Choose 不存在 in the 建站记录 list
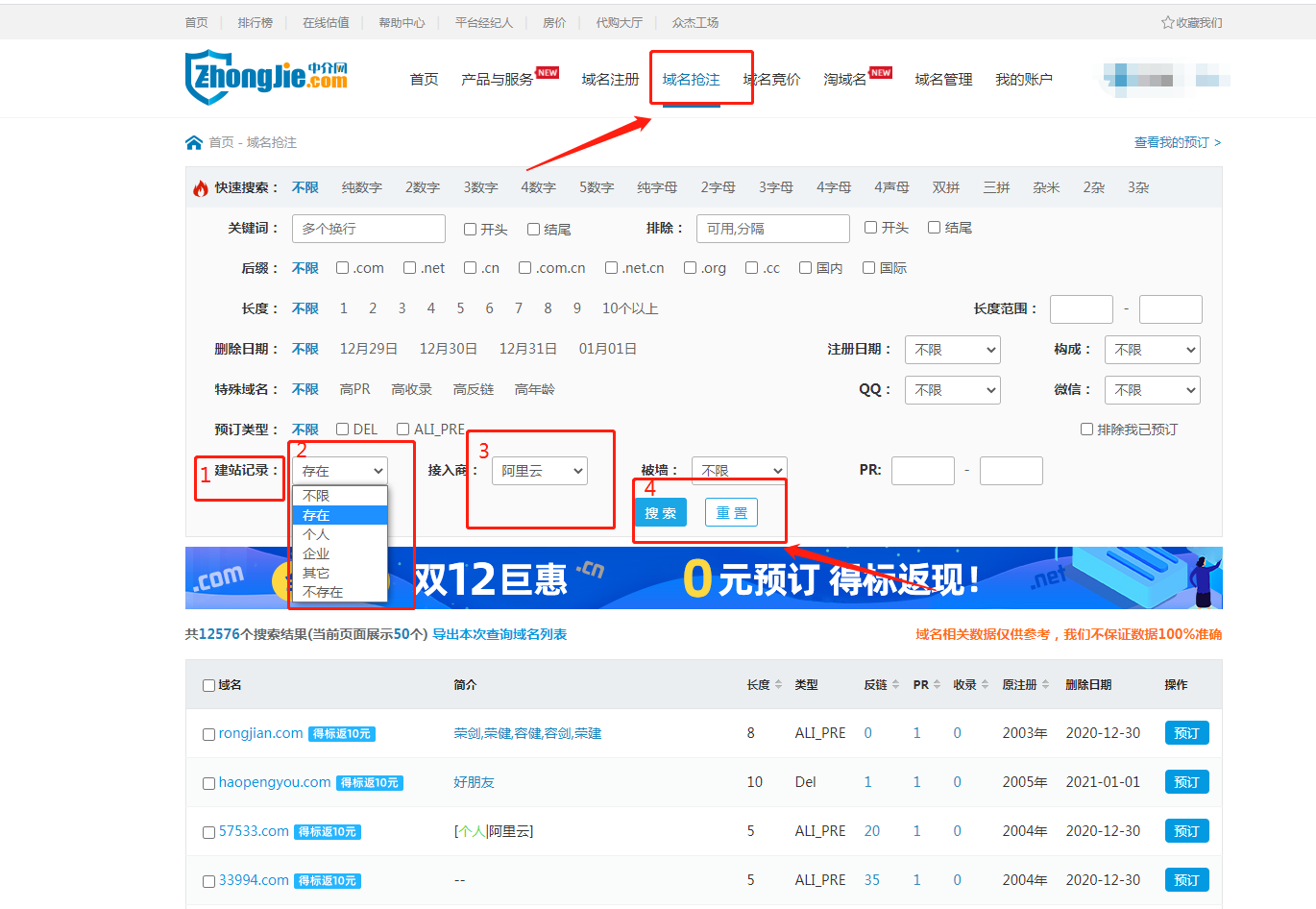The image size is (1316, 909). pyautogui.click(x=323, y=592)
